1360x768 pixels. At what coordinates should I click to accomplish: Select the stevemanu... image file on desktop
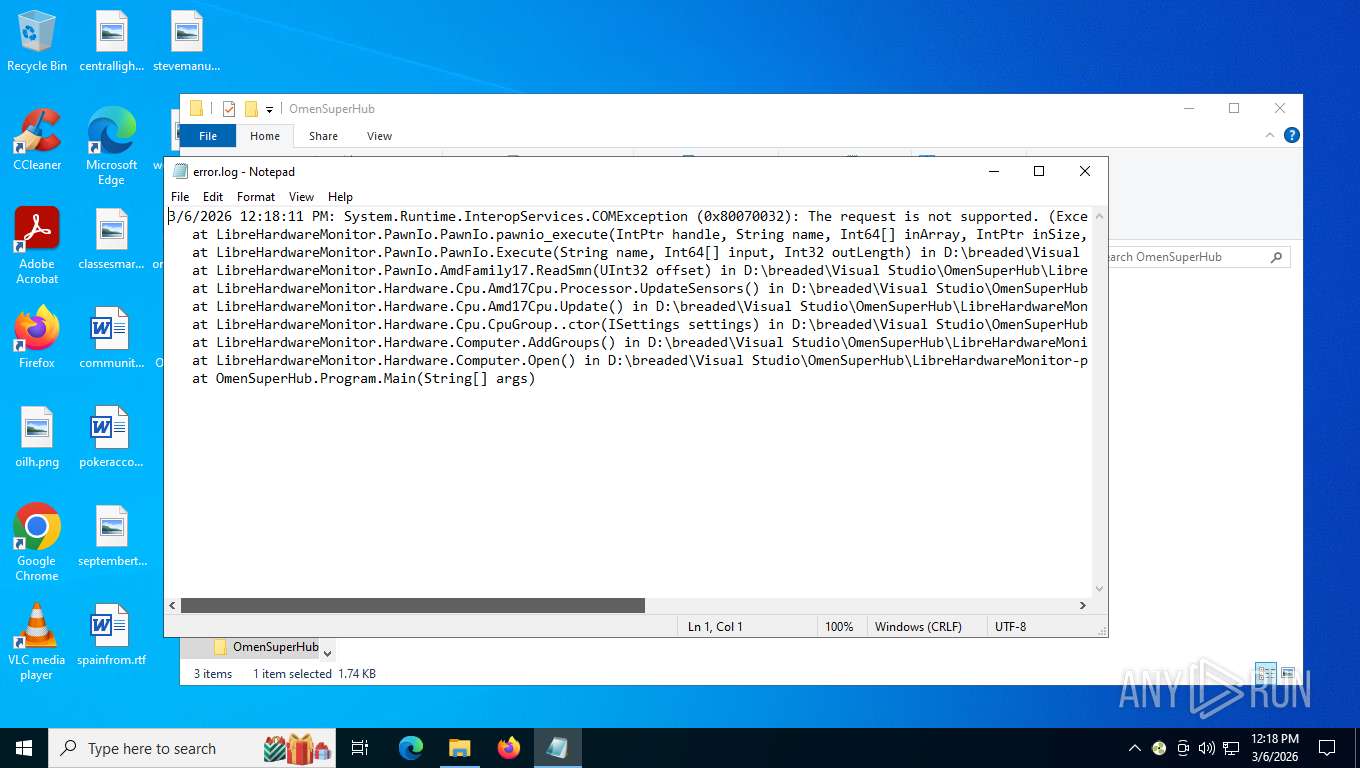[187, 41]
